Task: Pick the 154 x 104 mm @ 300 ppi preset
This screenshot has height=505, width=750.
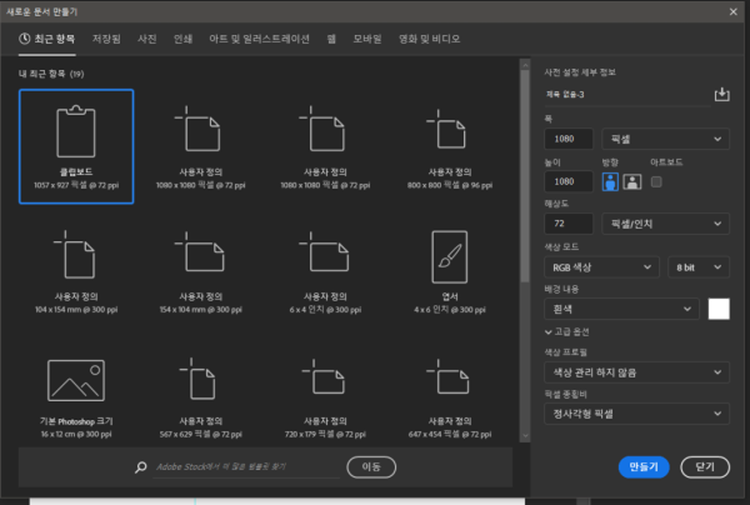Action: tap(200, 271)
